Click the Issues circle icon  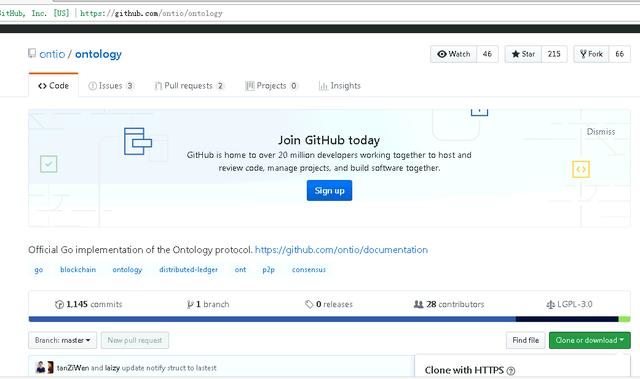[93, 86]
